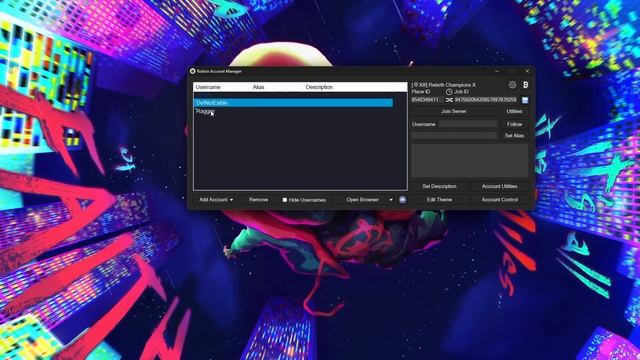
Task: Click the alias input field beside Set Alias
Action: coord(454,136)
